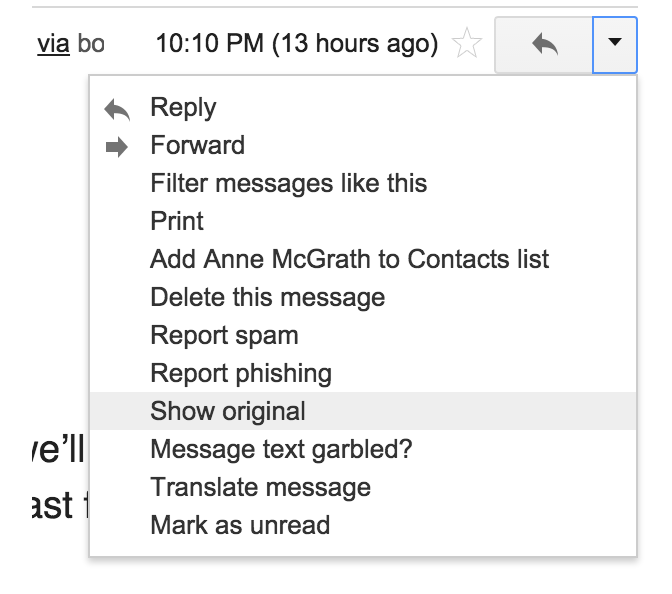
Task: Select Filter messages like this
Action: click(x=363, y=183)
